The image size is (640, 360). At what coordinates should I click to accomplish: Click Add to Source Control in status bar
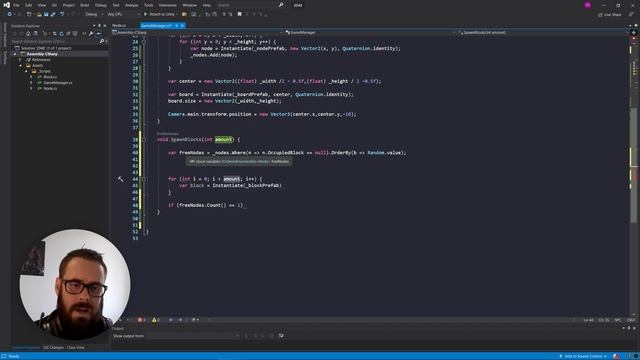(583, 356)
